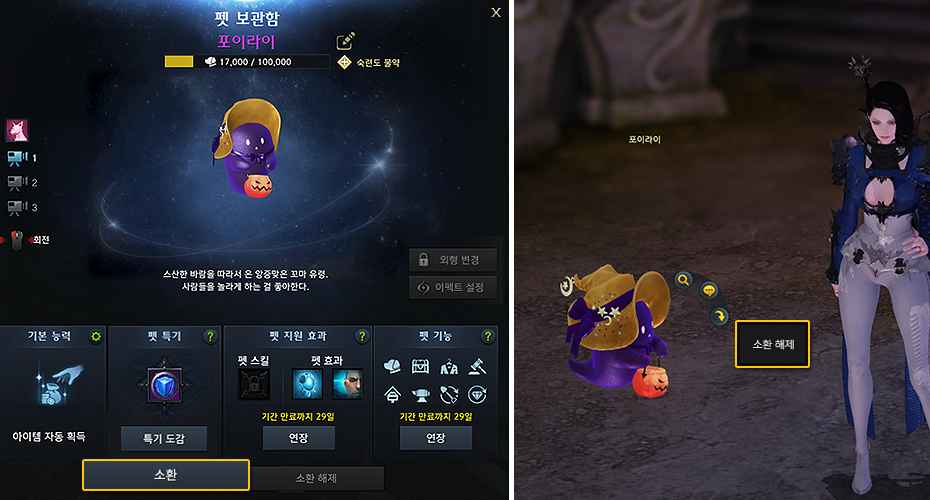Click the 숙련도 물약 potion icon
The height and width of the screenshot is (500, 930).
click(344, 62)
